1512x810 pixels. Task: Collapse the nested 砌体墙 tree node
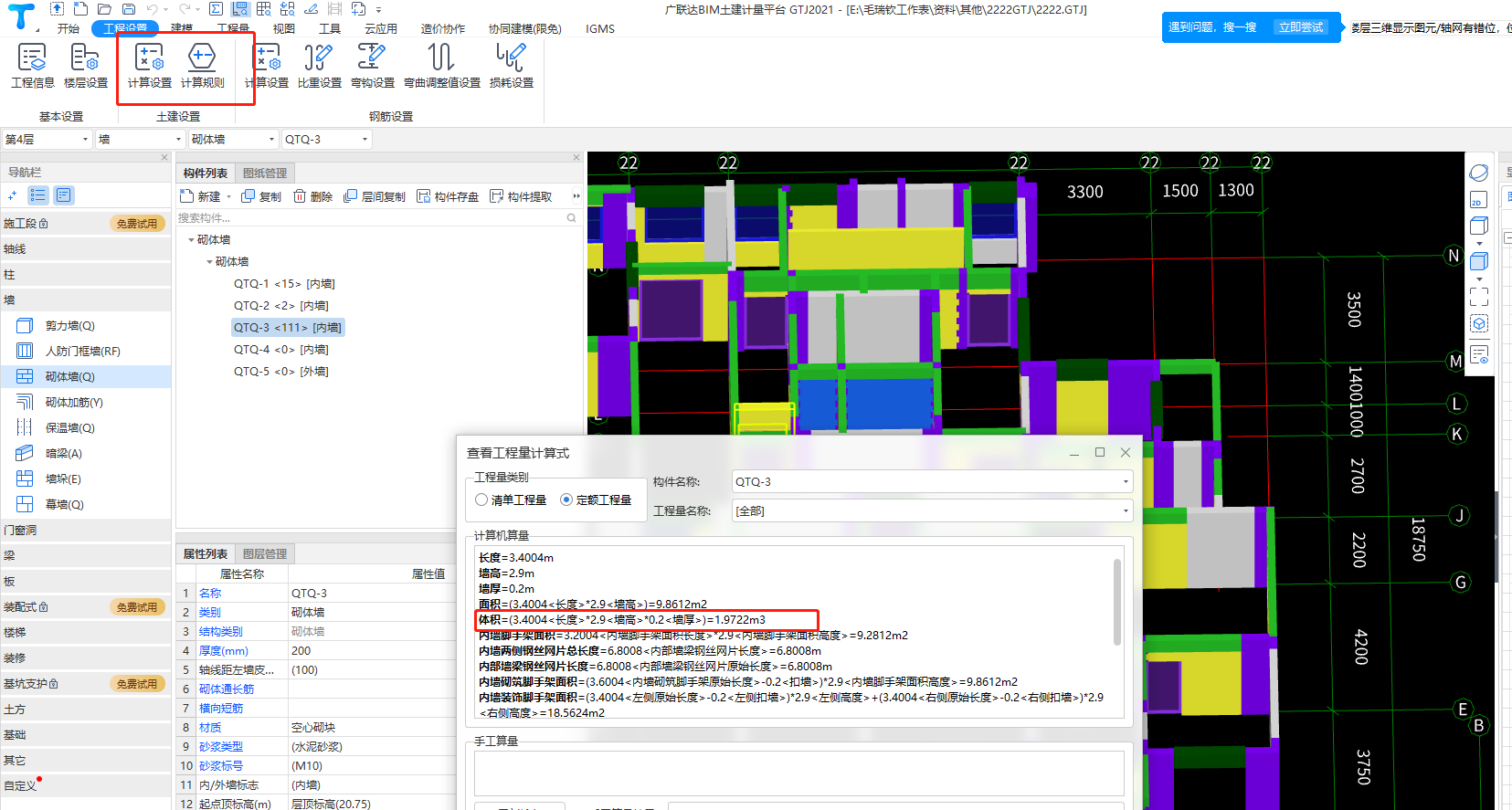pyautogui.click(x=209, y=262)
